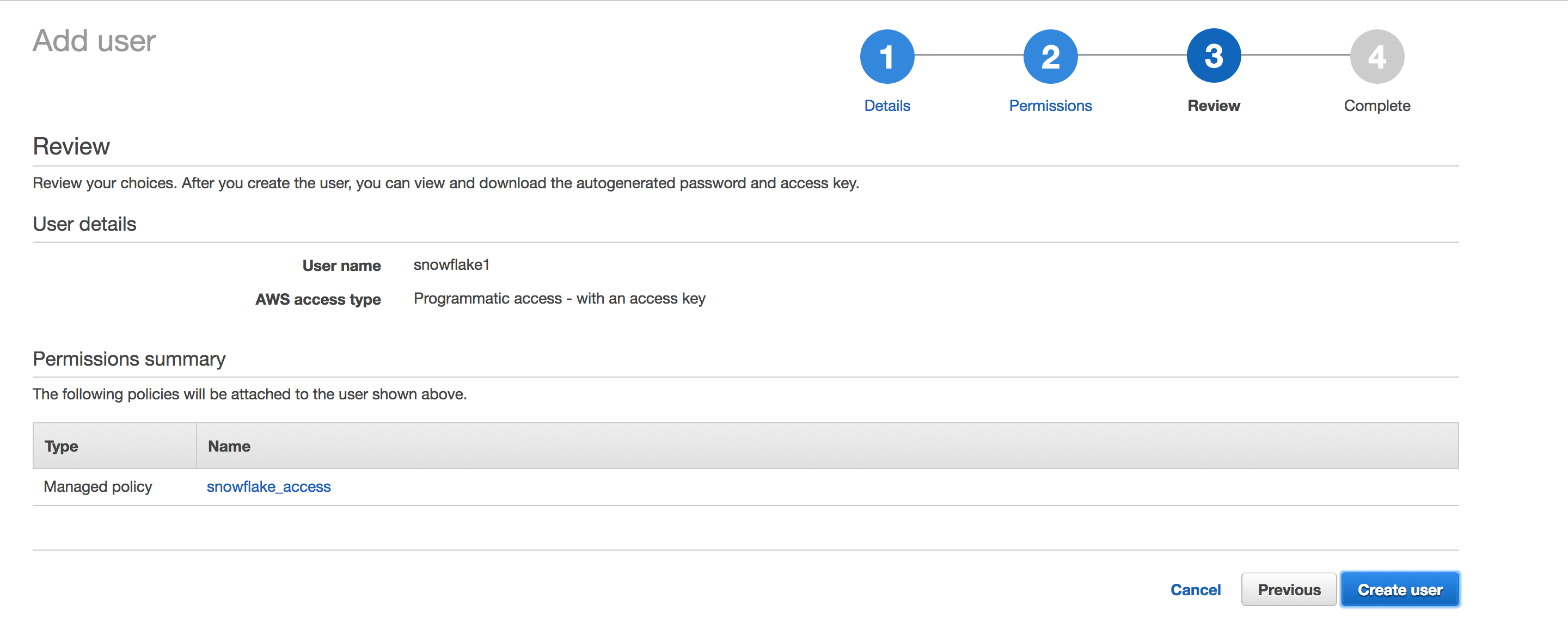Click the Add user page title

point(94,41)
